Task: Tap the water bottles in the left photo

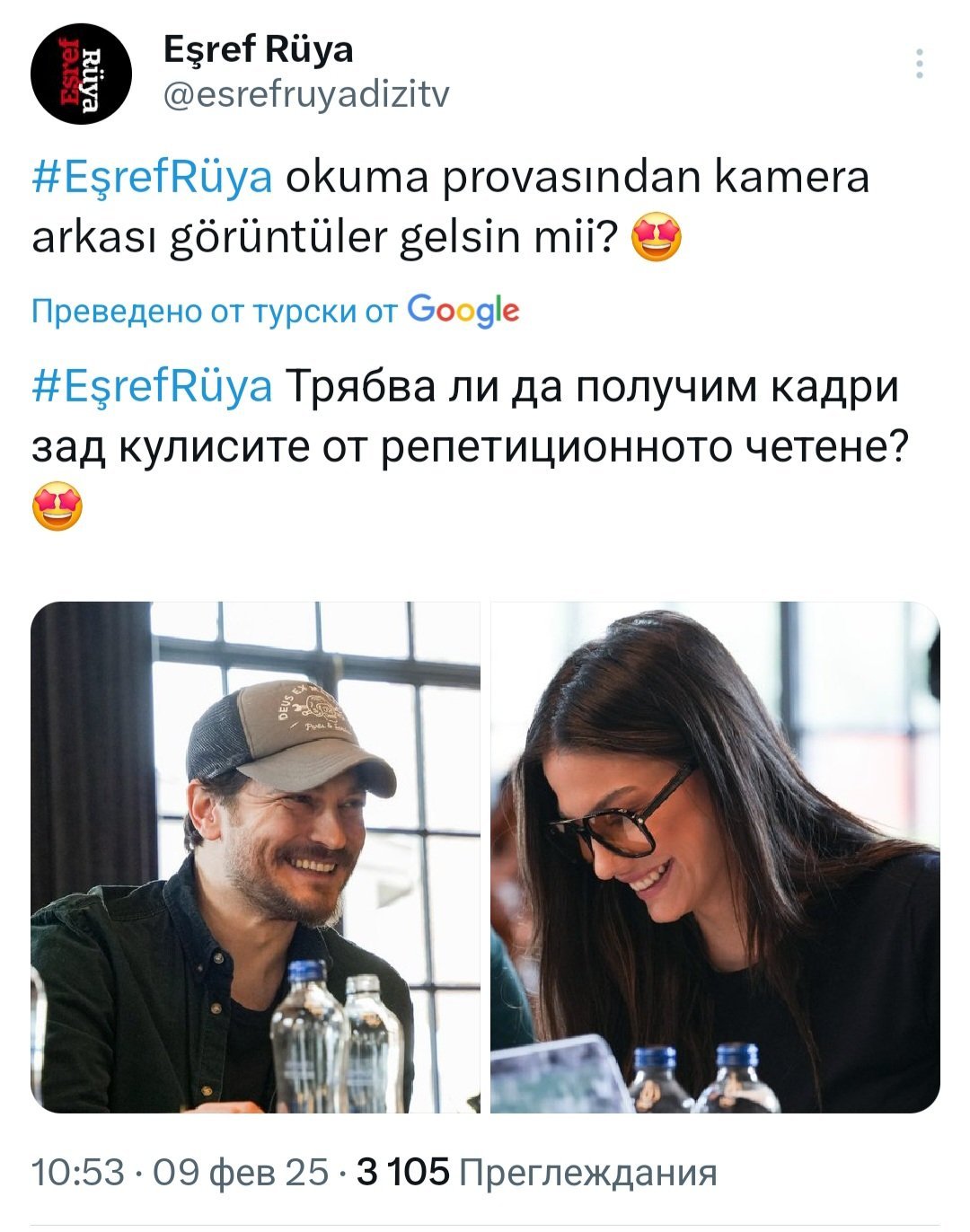Action: pos(337,1035)
